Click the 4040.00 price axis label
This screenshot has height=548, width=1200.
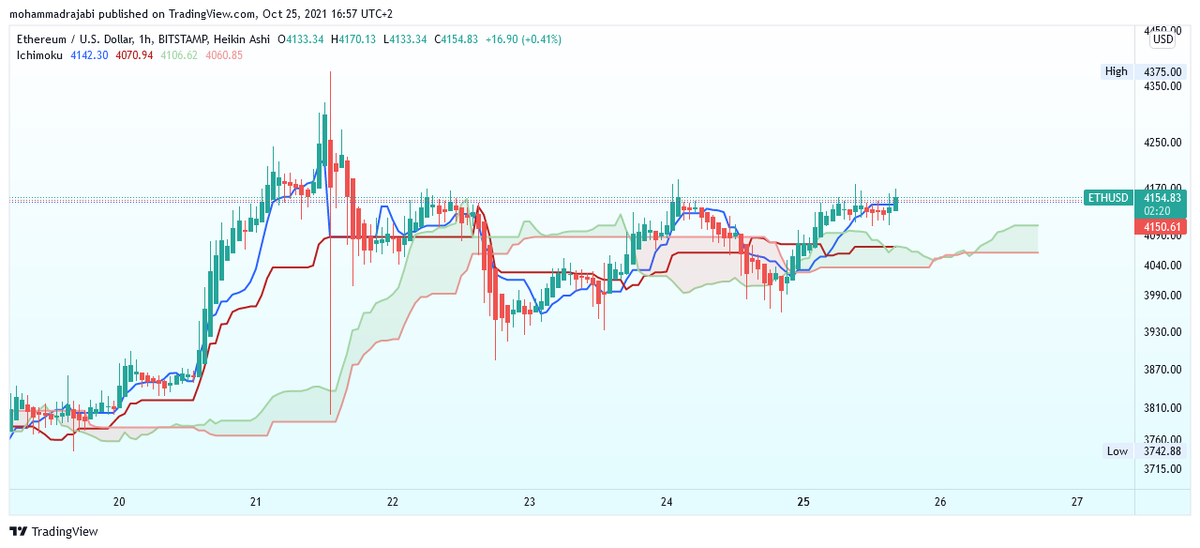[x=1164, y=265]
